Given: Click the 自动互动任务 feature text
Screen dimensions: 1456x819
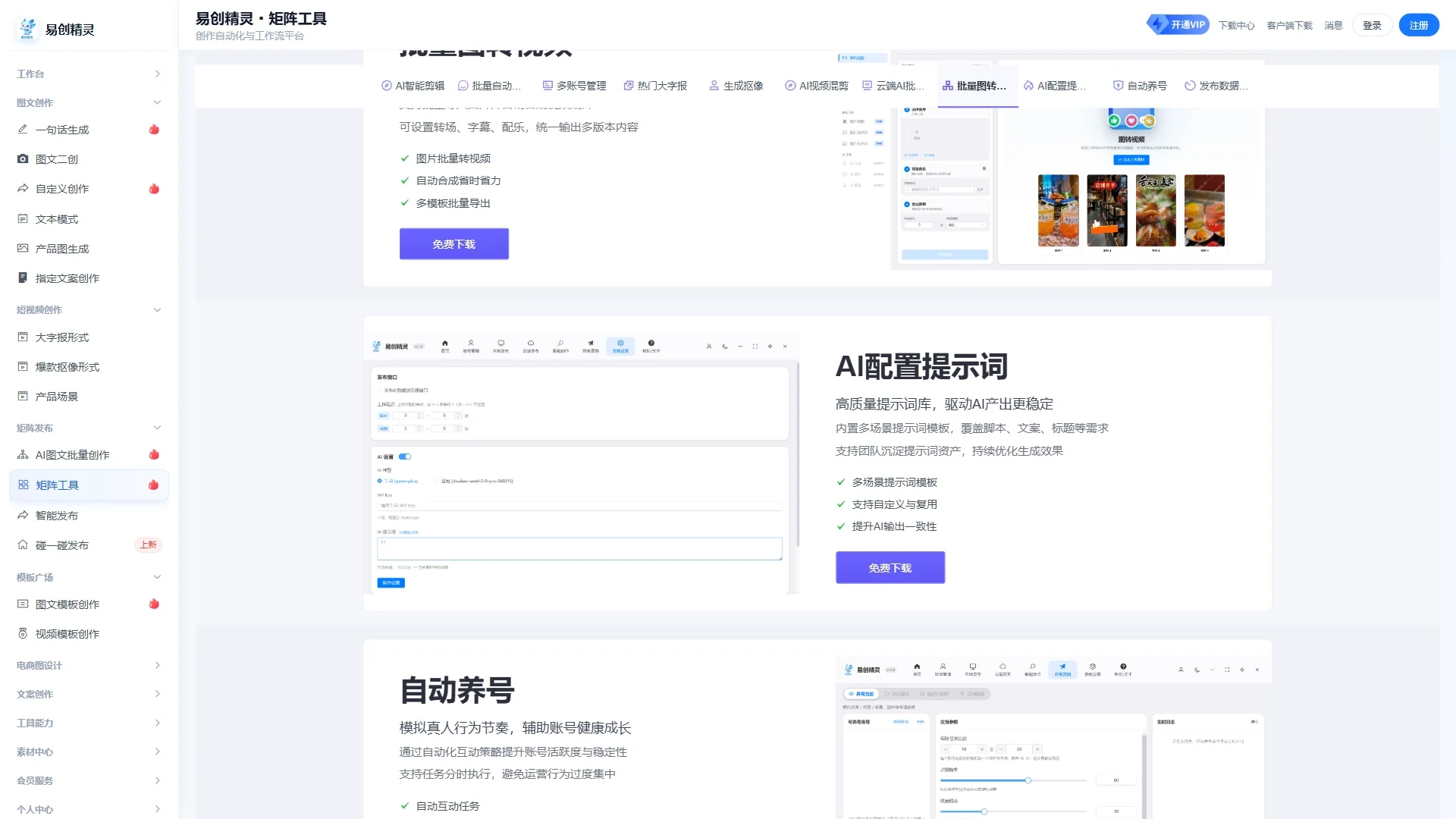Looking at the screenshot, I should coord(447,806).
